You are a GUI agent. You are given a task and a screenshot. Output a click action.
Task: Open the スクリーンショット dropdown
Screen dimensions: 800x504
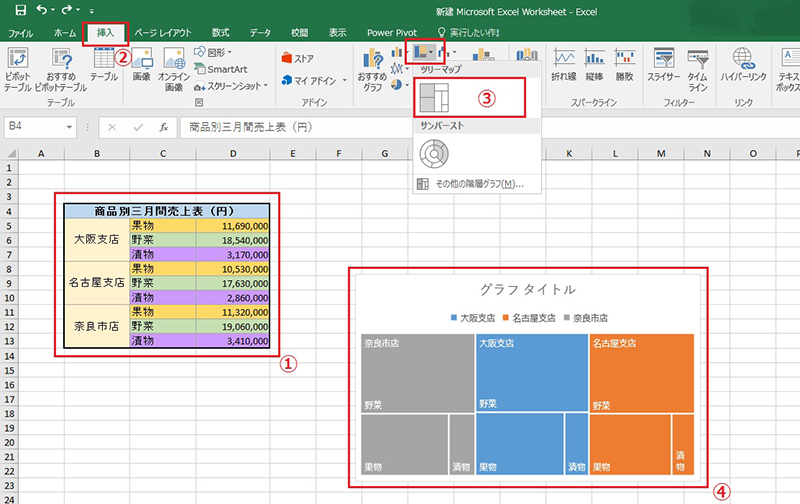point(231,87)
